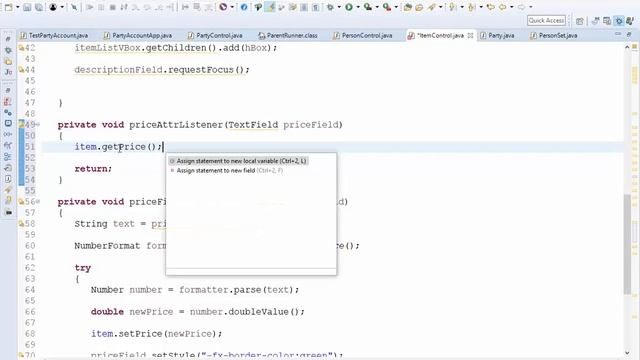The image size is (640, 360).
Task: Click the Open Type folder toolbar icon
Action: tap(419, 7)
